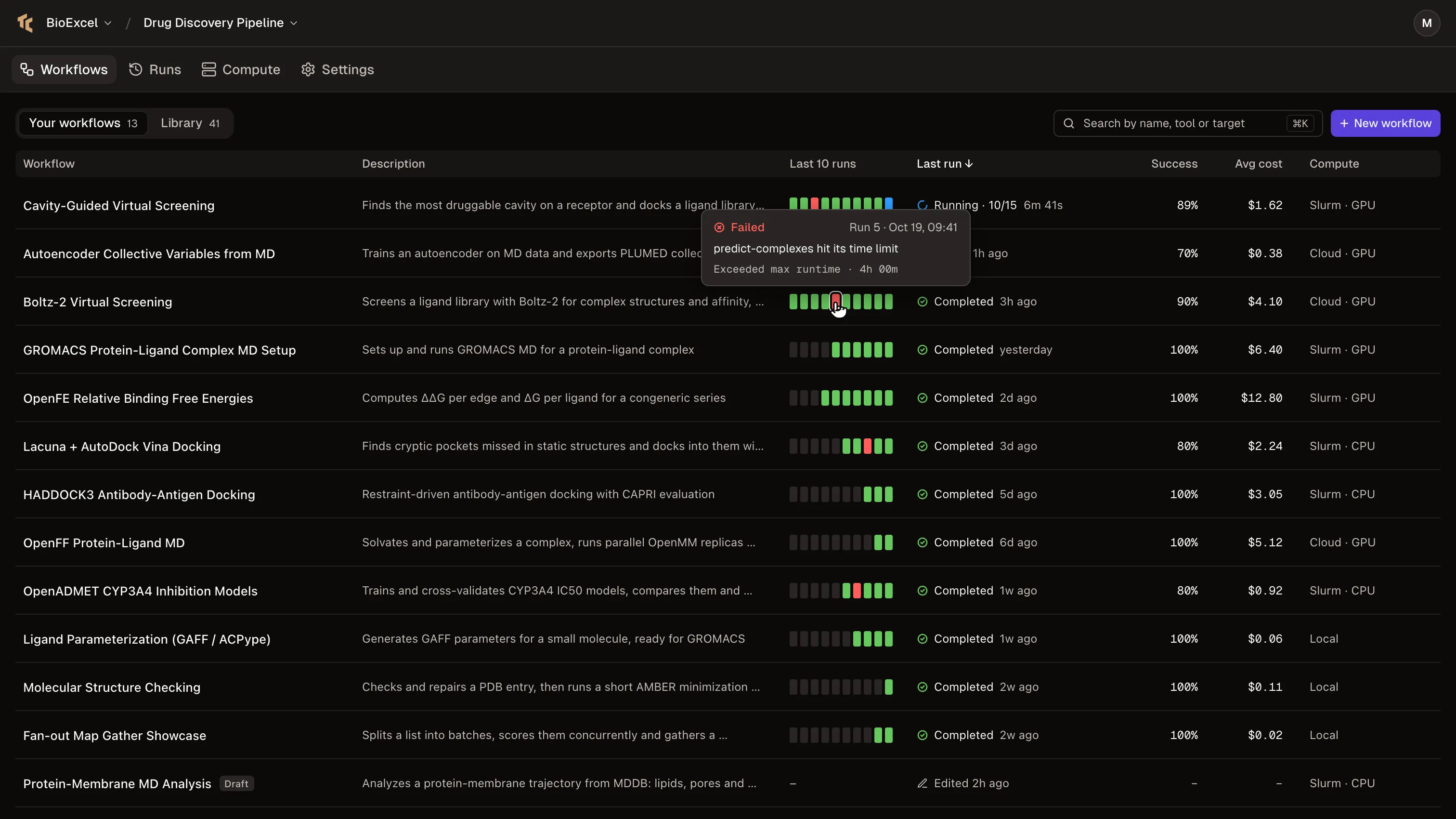Image resolution: width=1456 pixels, height=819 pixels.
Task: Click completed check icon for Boltz-2 Virtual Screening
Action: [x=923, y=302]
